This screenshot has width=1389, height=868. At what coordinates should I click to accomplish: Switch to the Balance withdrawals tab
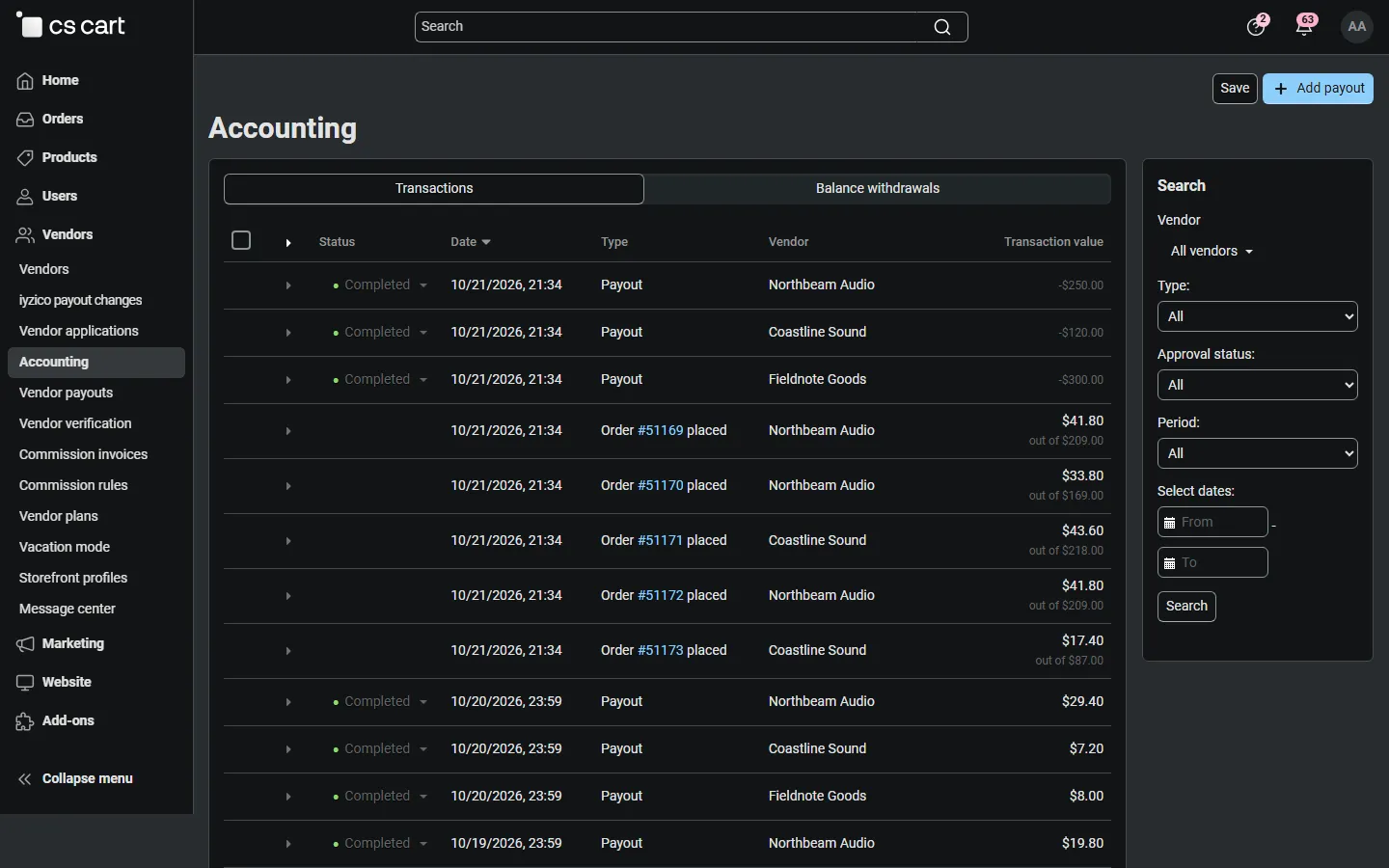(878, 189)
